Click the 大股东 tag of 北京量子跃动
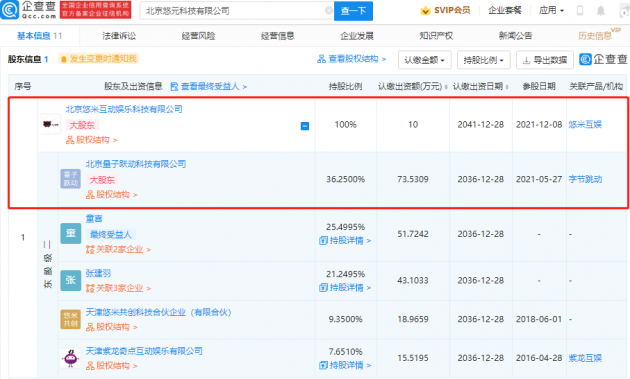 (x=102, y=180)
